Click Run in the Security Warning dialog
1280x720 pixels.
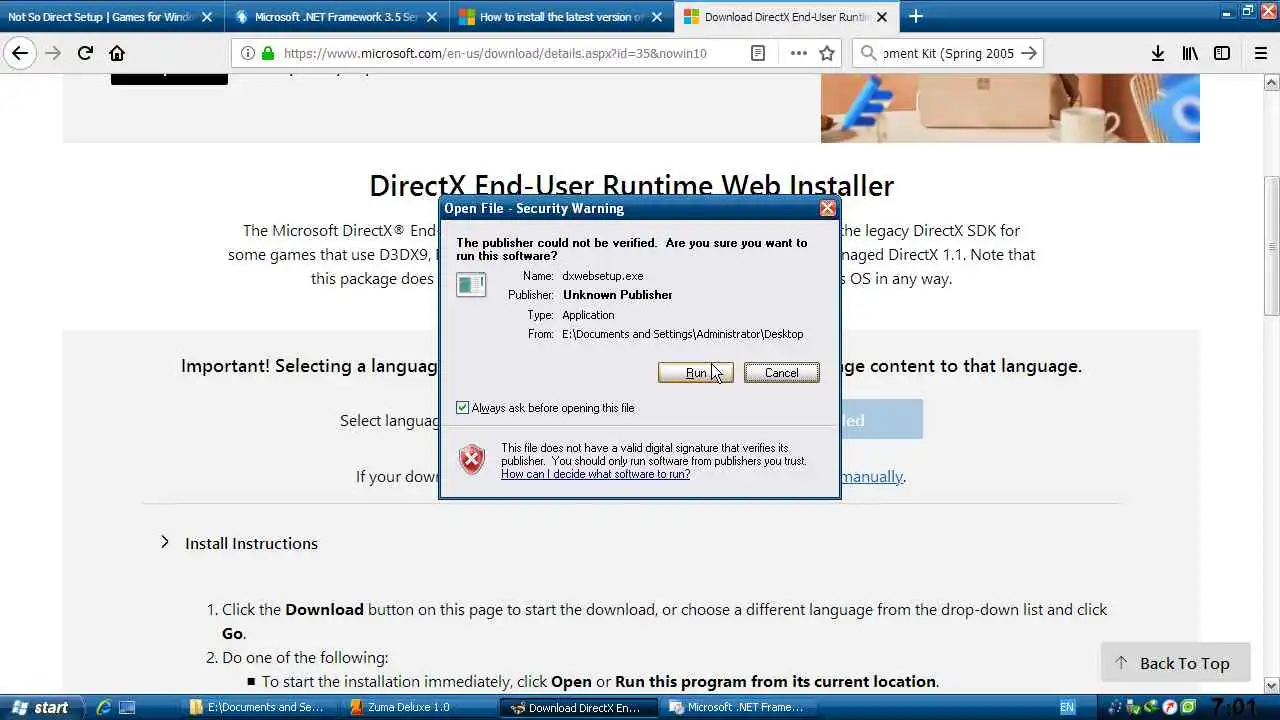pos(696,373)
